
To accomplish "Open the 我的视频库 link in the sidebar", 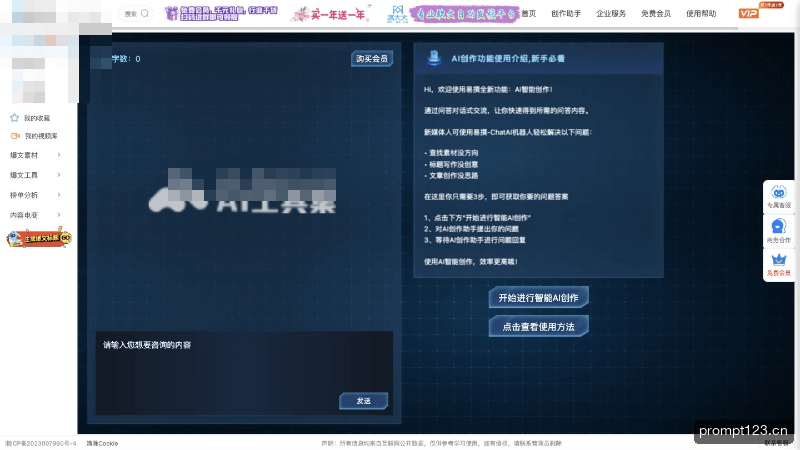I will 41,136.
